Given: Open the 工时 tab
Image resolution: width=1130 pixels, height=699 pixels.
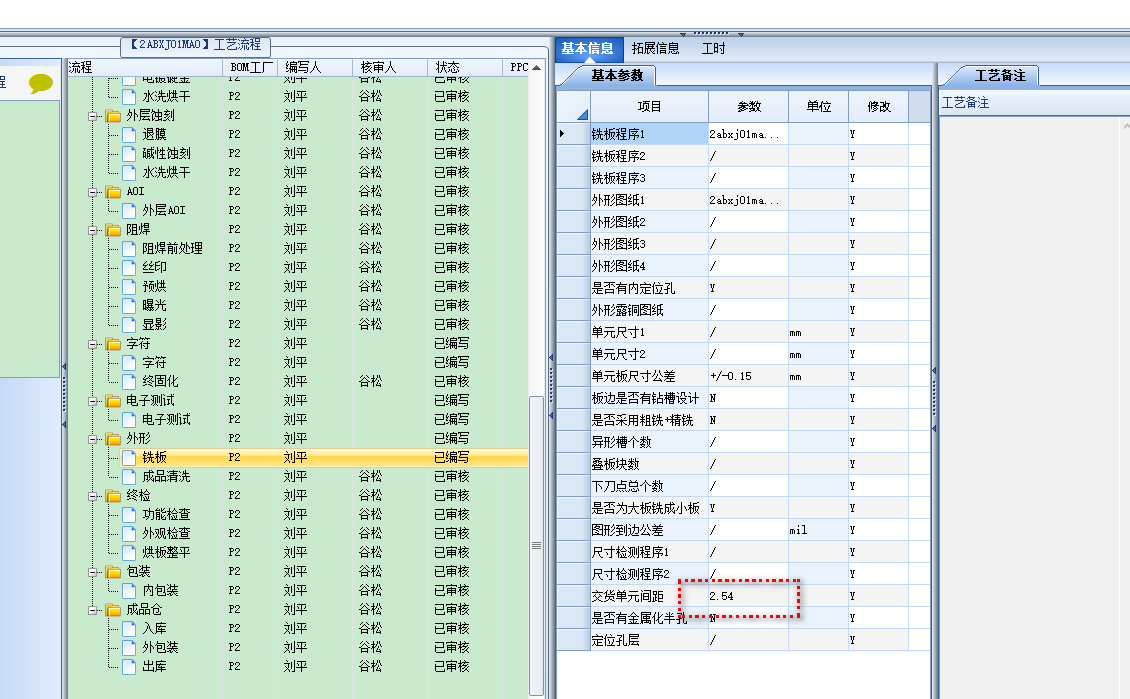Looking at the screenshot, I should pos(713,49).
